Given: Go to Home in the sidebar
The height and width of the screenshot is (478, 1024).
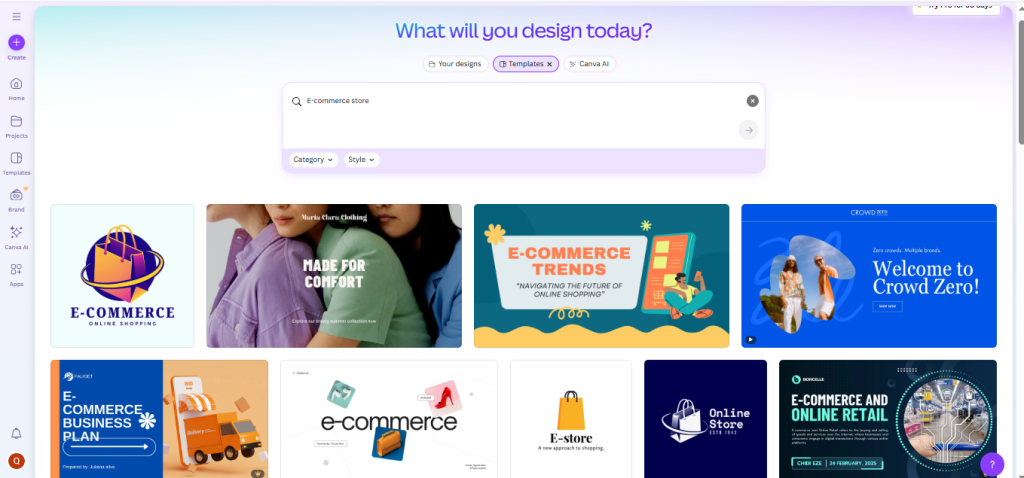Looking at the screenshot, I should 16,84.
